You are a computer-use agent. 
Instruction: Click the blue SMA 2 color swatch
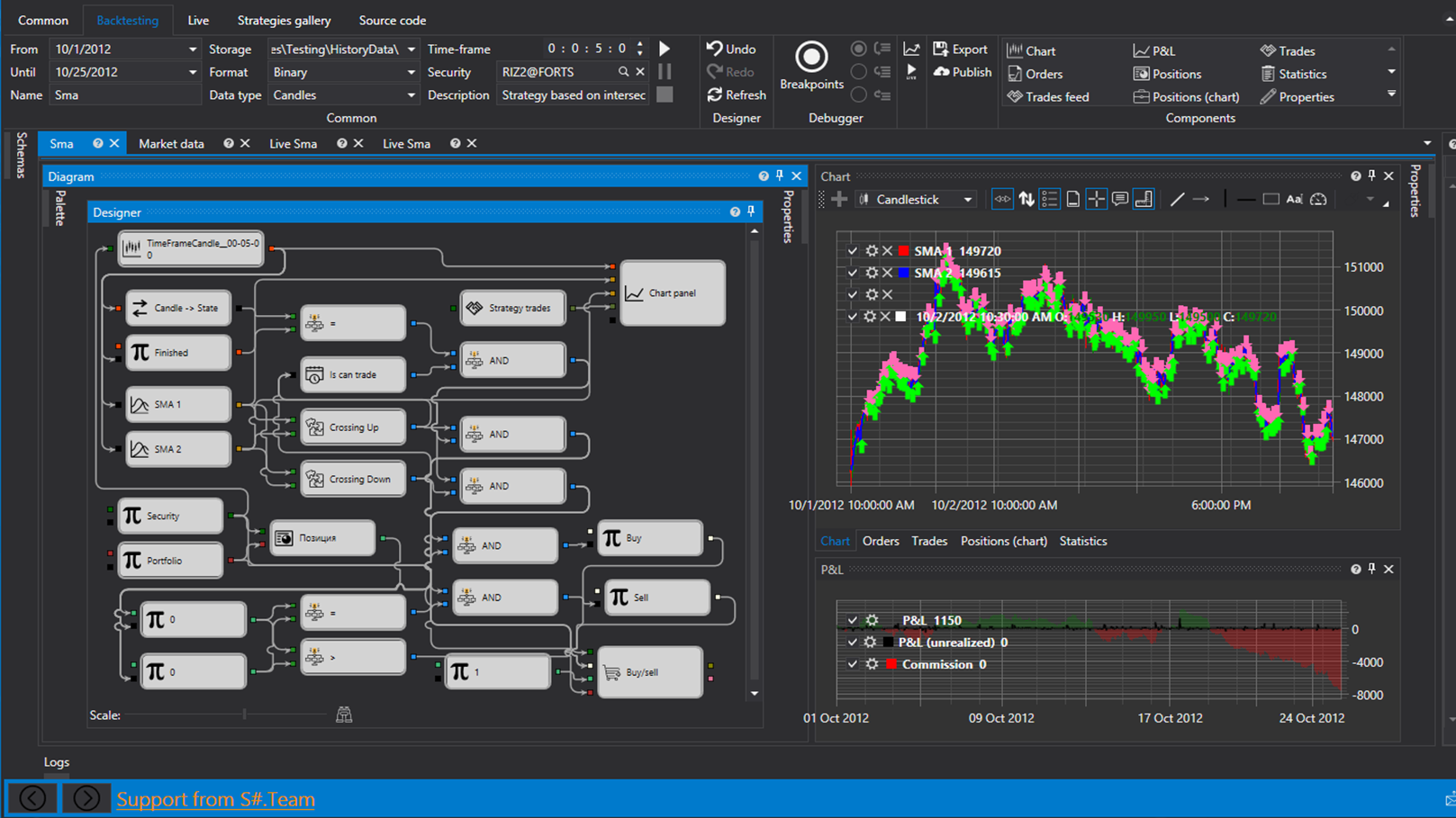coord(903,273)
